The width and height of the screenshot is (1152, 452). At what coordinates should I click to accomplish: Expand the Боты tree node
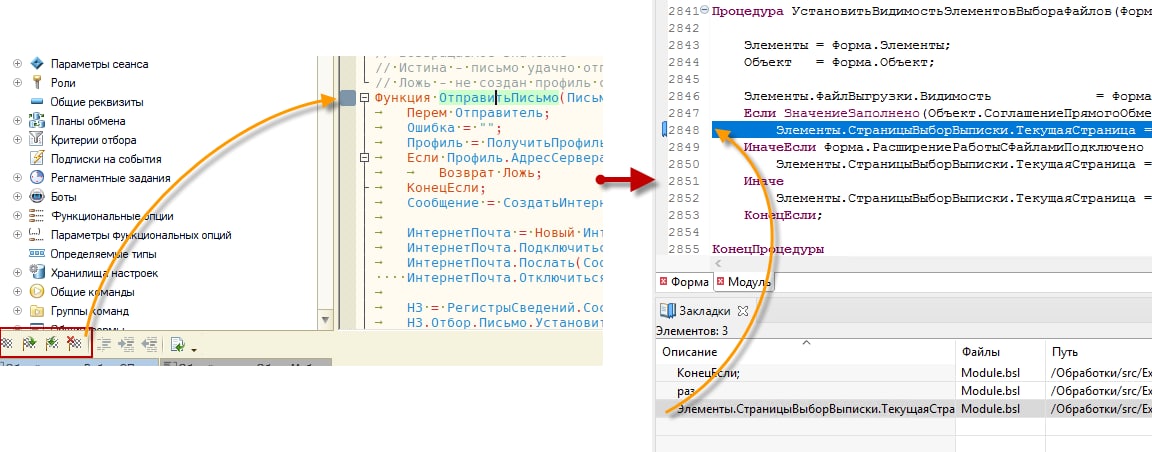18,197
